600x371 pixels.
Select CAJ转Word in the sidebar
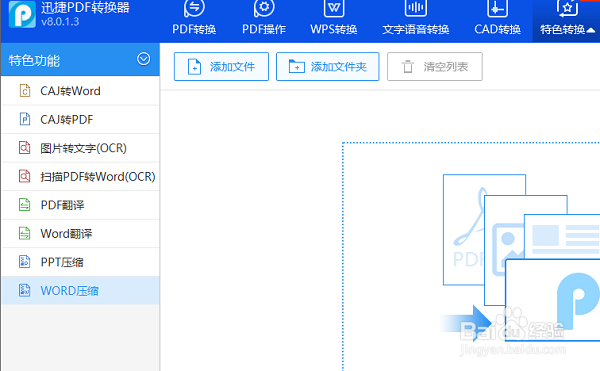tap(80, 91)
